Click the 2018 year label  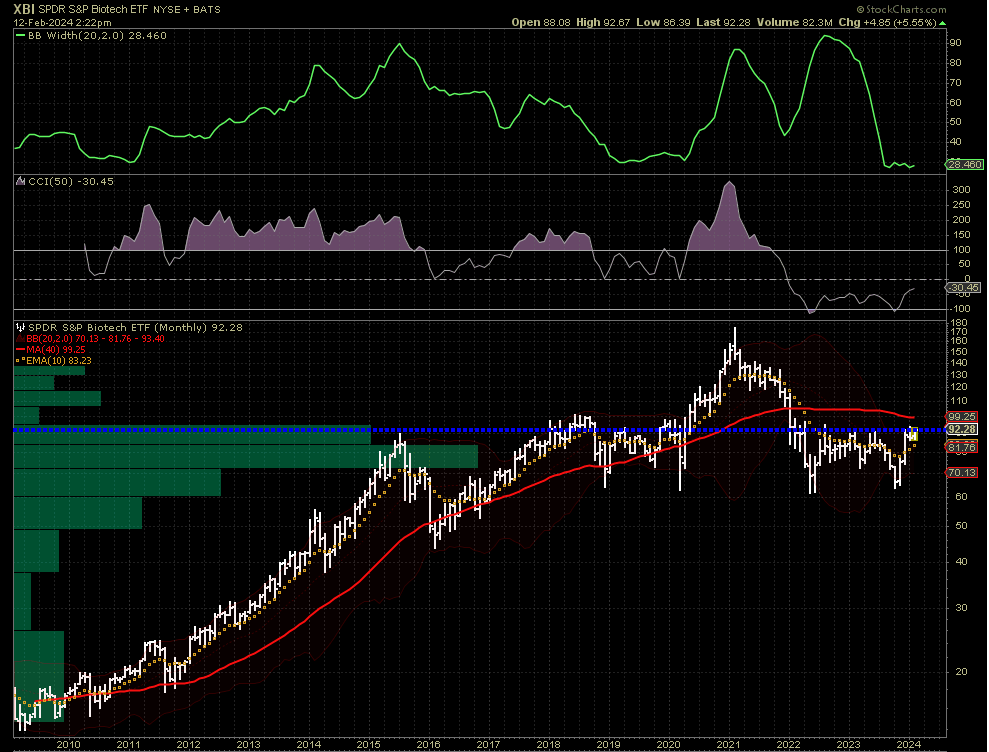(x=548, y=744)
